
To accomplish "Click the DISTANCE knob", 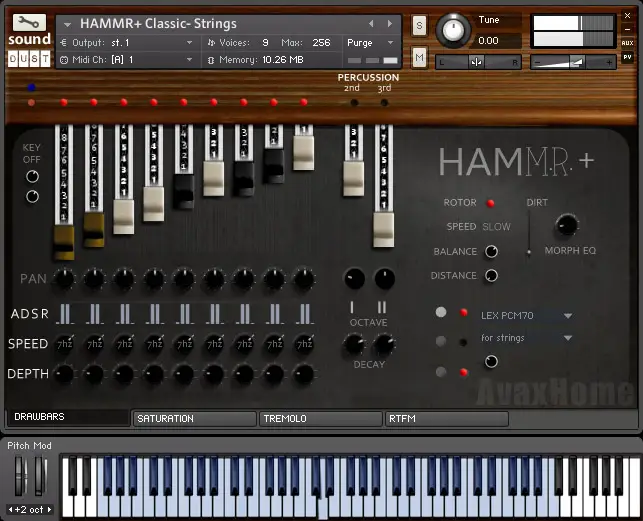I will pyautogui.click(x=491, y=276).
